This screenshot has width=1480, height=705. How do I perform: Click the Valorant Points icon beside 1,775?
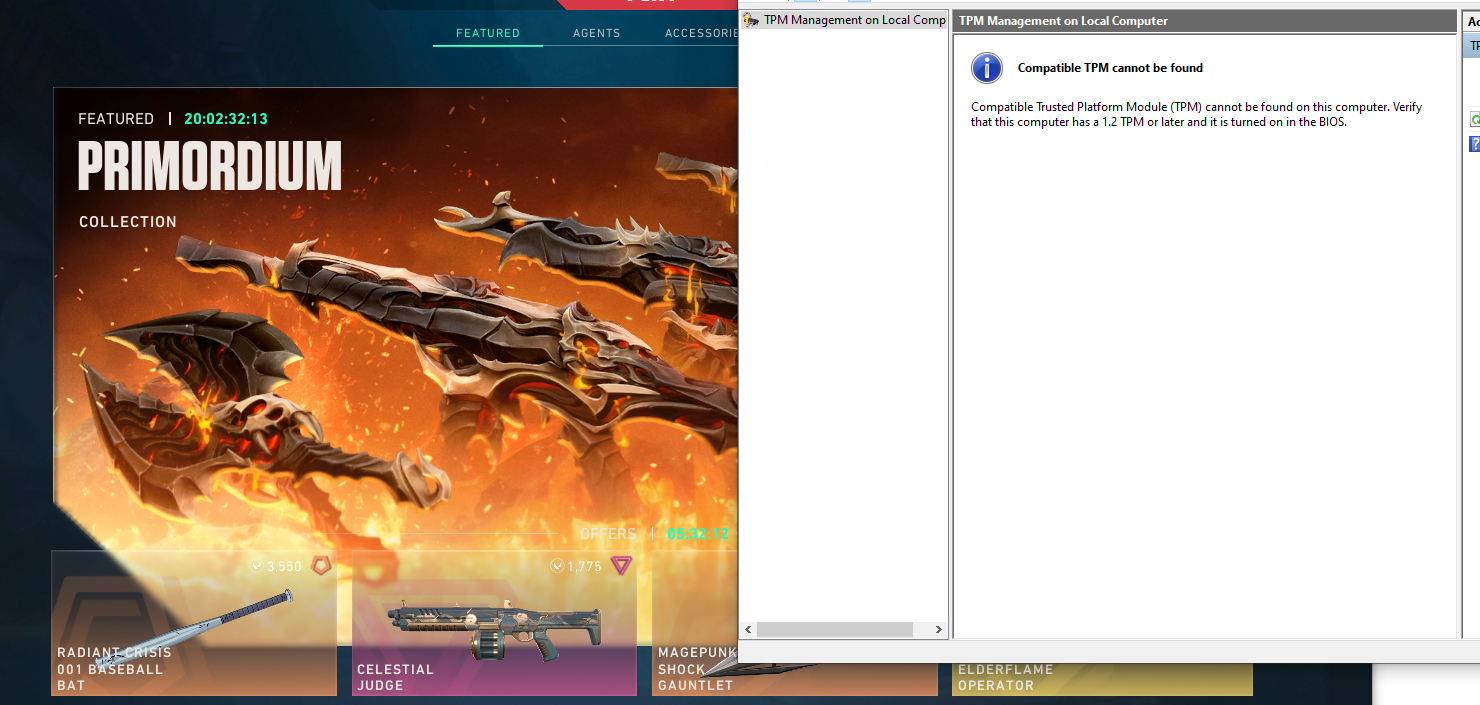pos(557,566)
